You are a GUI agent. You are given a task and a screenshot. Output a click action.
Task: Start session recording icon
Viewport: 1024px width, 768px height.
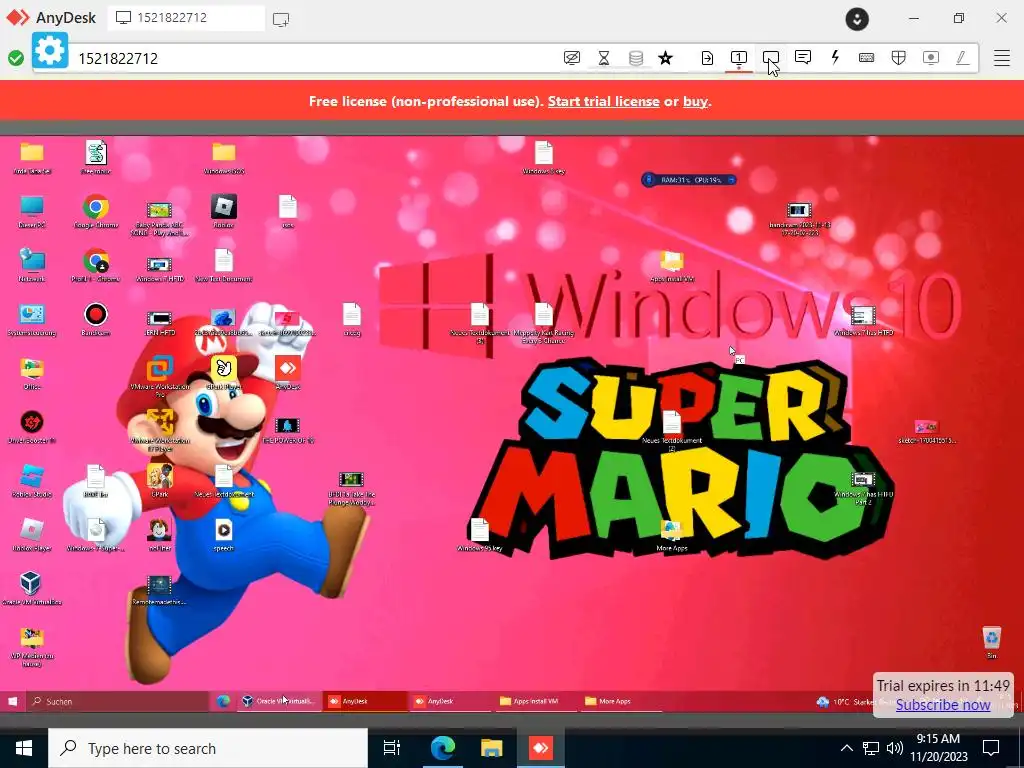click(x=931, y=58)
